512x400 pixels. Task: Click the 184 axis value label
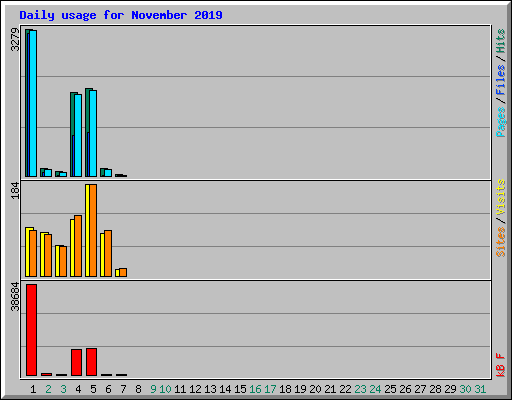point(15,190)
